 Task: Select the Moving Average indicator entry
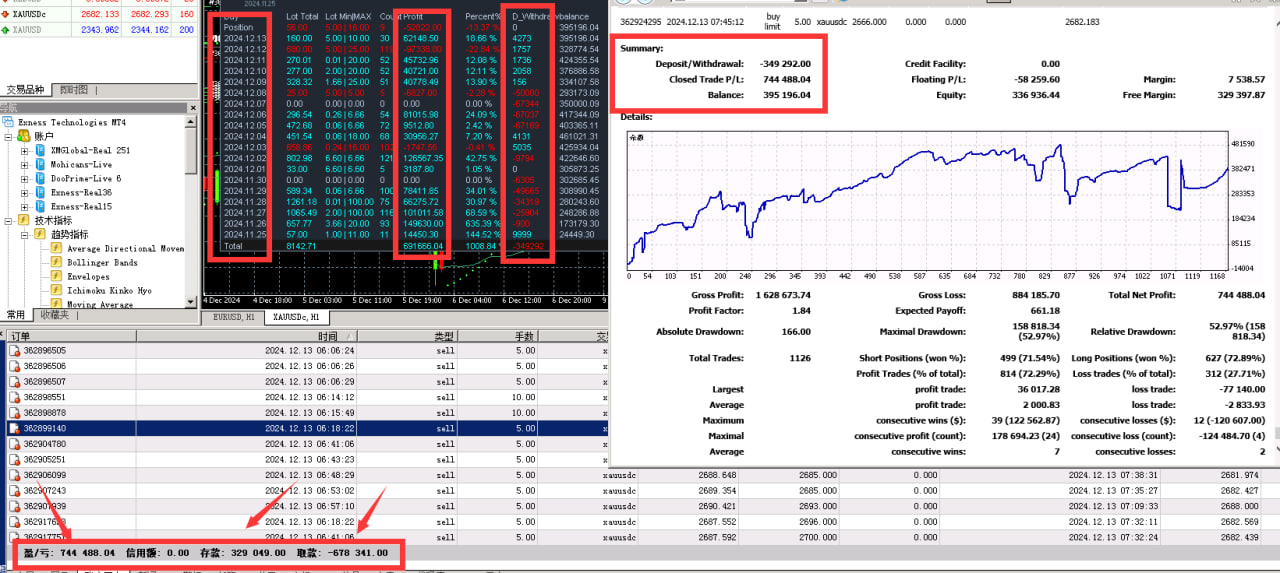[x=100, y=304]
